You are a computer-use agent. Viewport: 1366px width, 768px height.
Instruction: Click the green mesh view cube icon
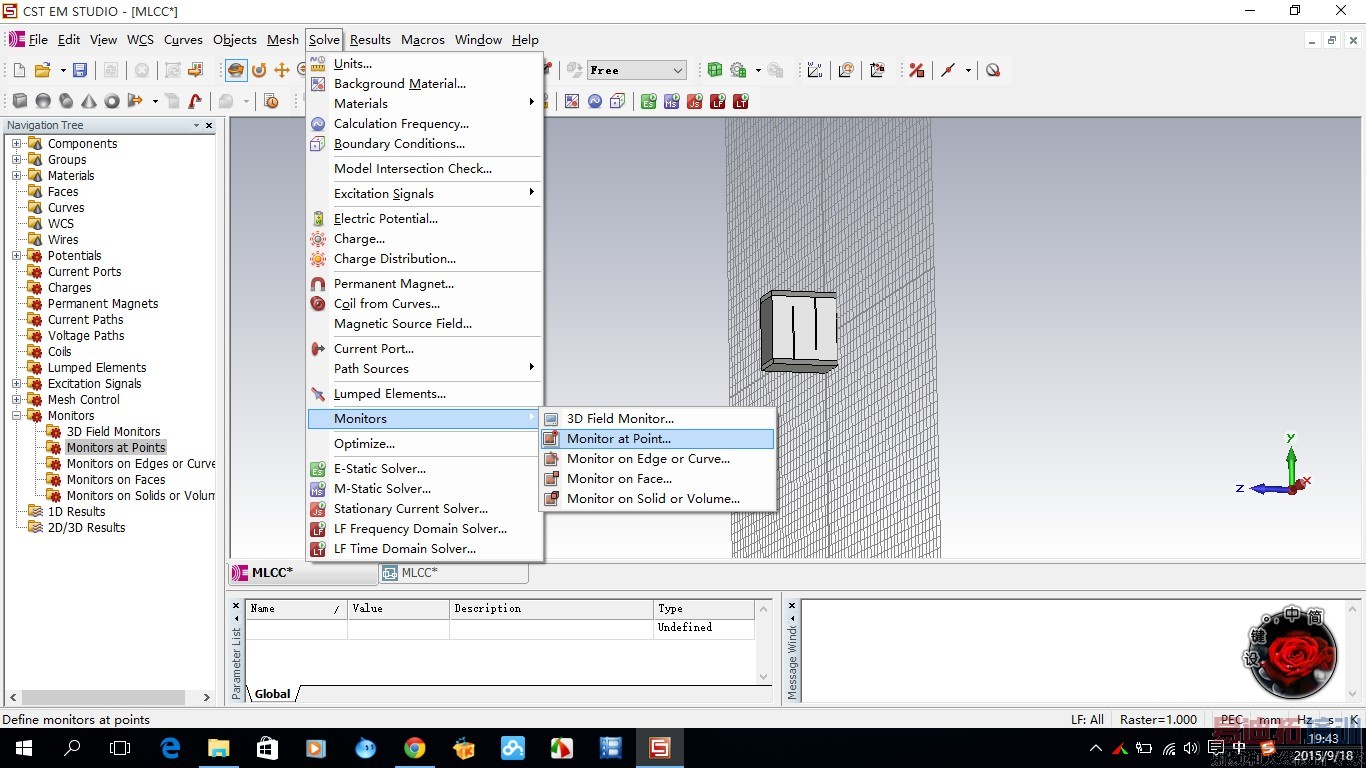tap(715, 70)
